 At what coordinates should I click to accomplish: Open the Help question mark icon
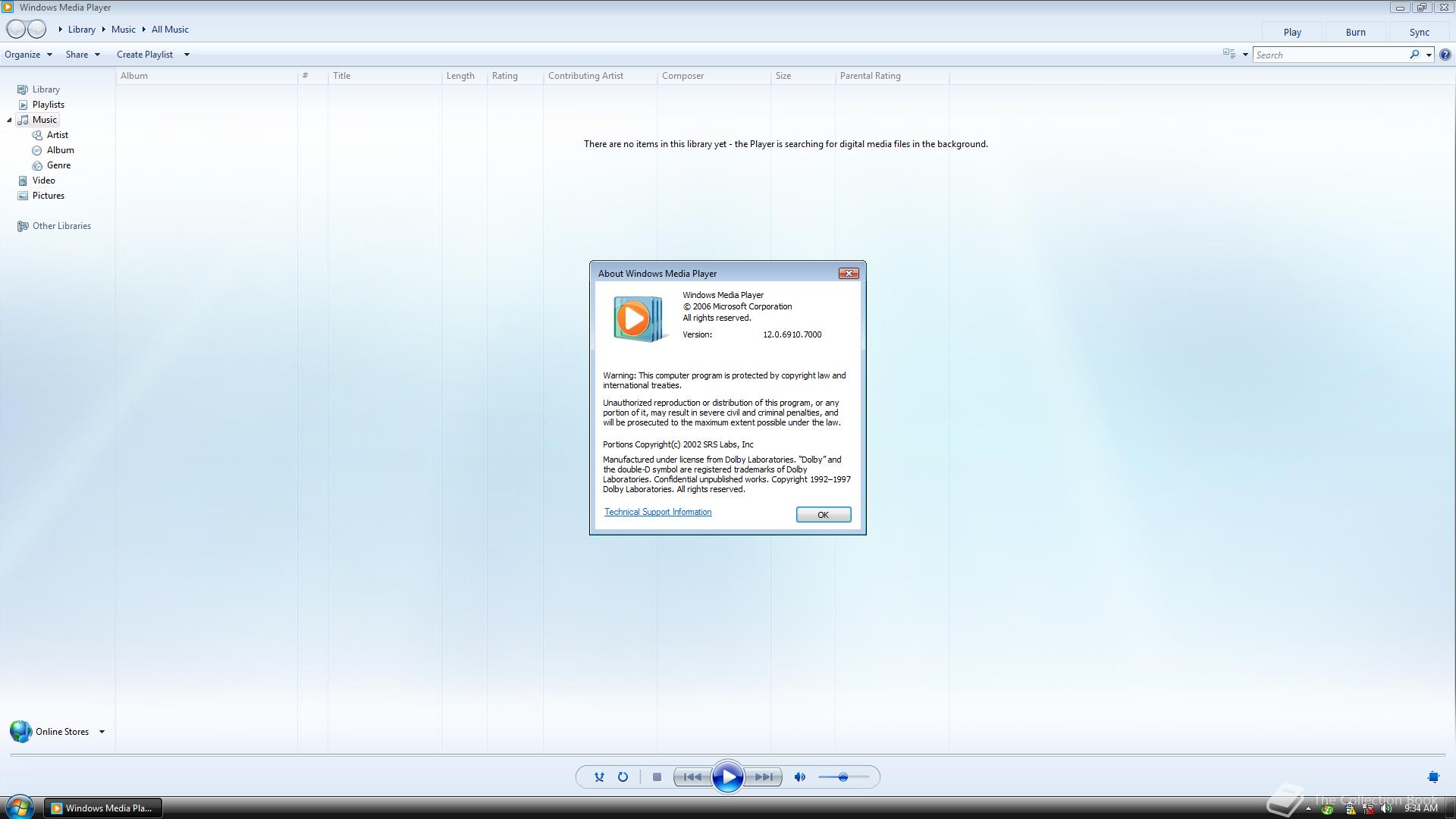(1445, 55)
